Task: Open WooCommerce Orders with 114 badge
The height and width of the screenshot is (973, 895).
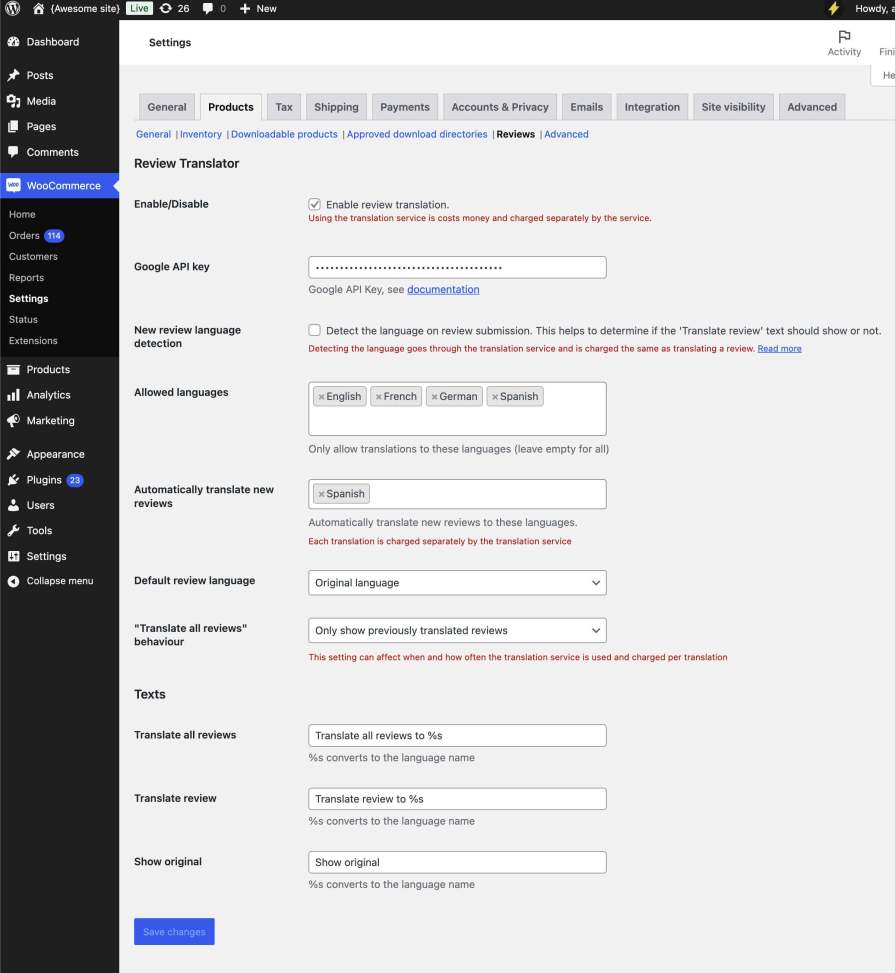Action: tap(36, 236)
